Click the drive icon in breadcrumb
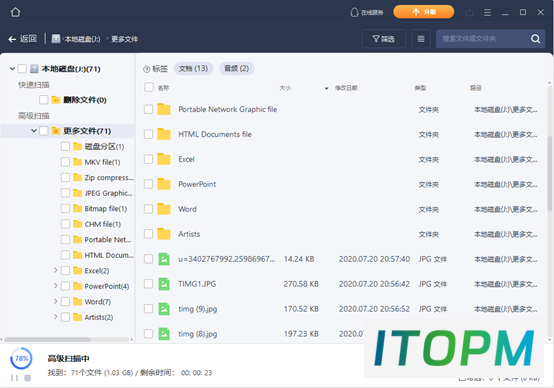The width and height of the screenshot is (554, 388). tap(56, 39)
